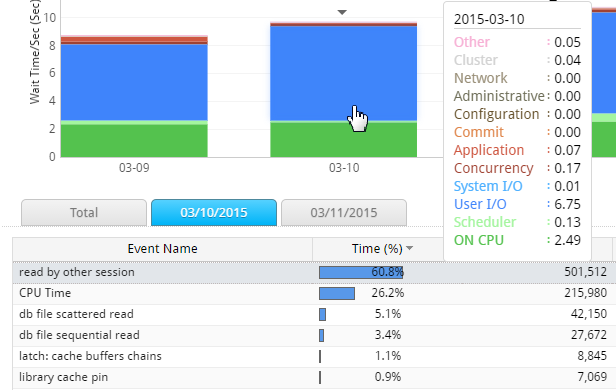Click the 3.4% time value

click(388, 335)
